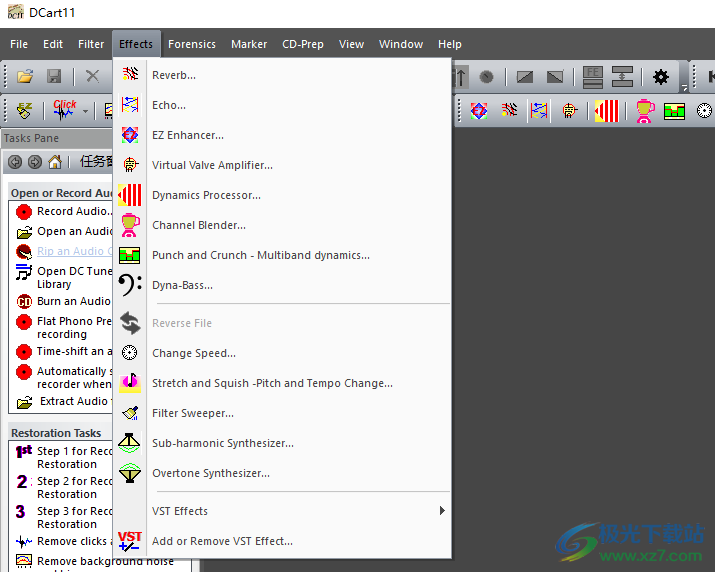Select Change Speed clock icon

coord(130,353)
